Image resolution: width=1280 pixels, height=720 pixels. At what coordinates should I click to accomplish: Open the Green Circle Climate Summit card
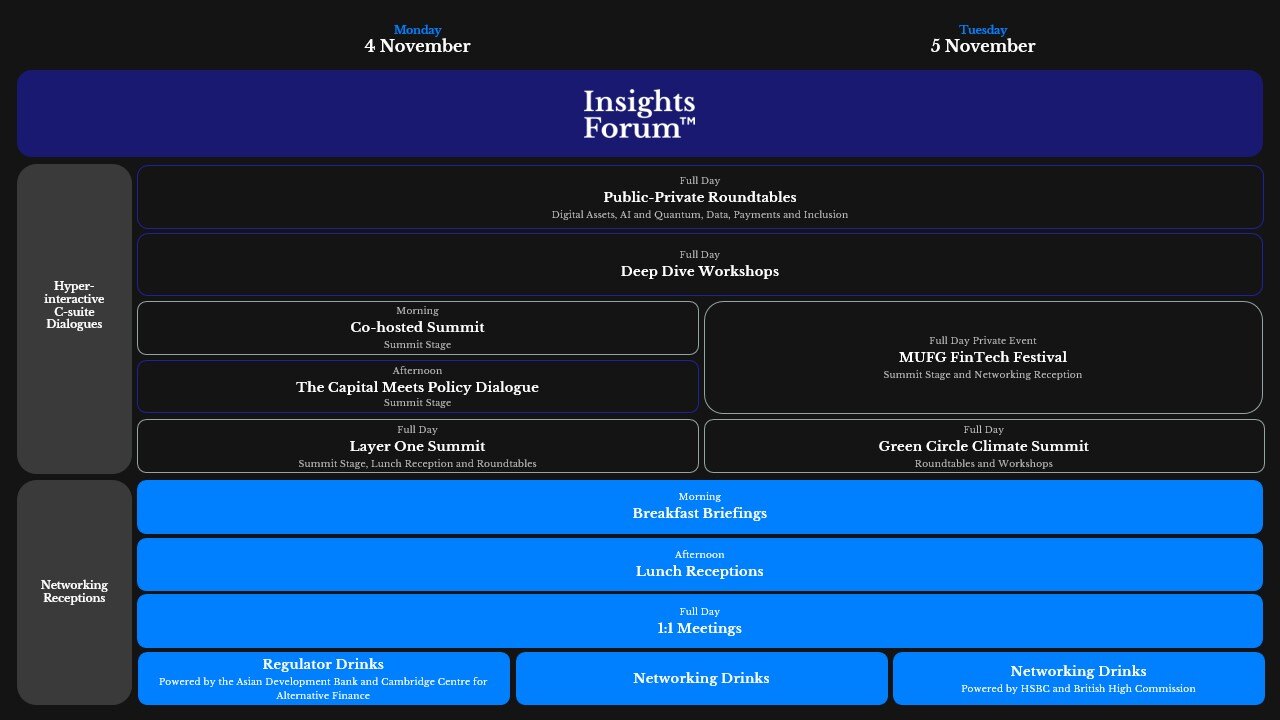[x=983, y=446]
